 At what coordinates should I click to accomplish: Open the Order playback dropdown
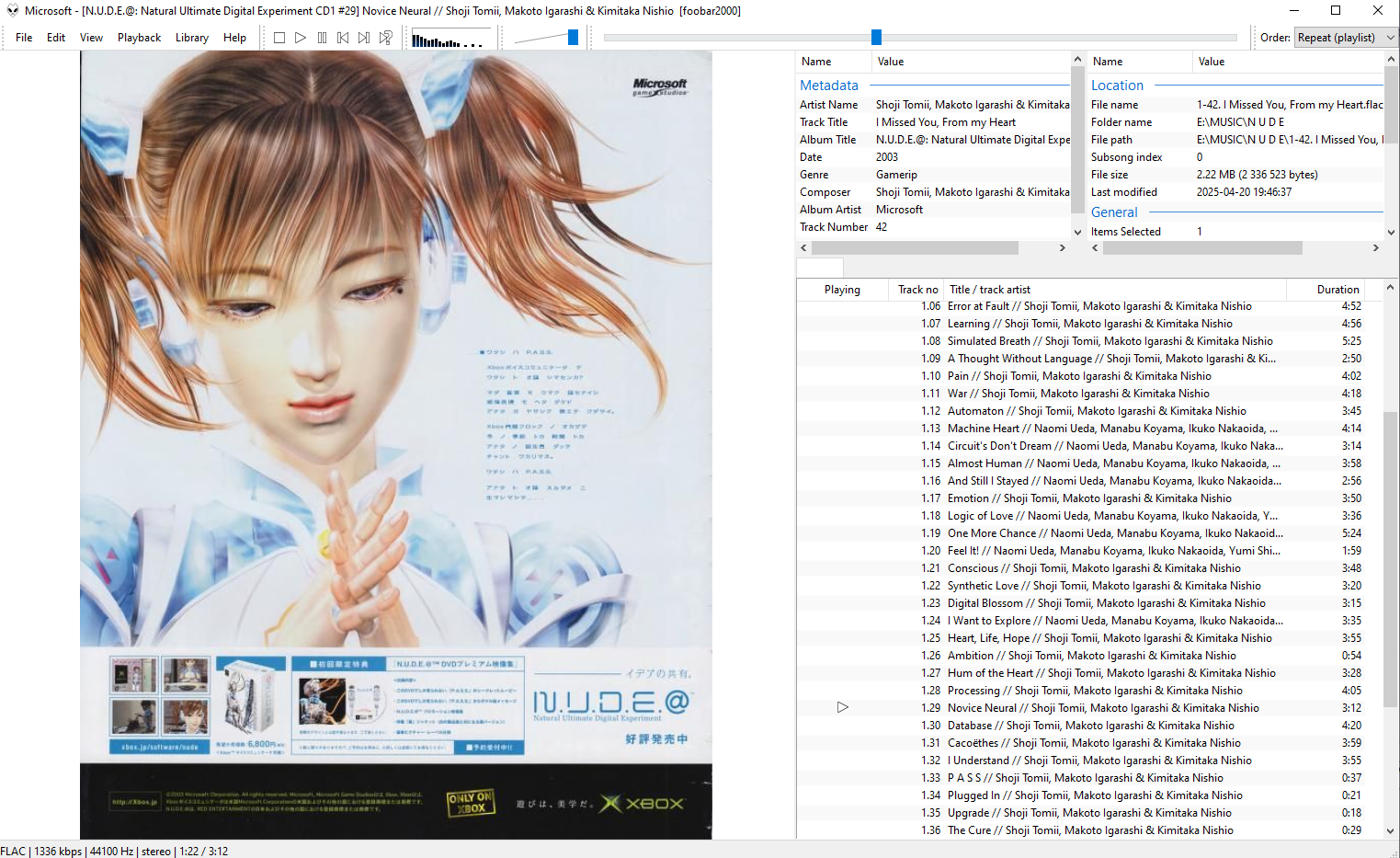pos(1346,38)
